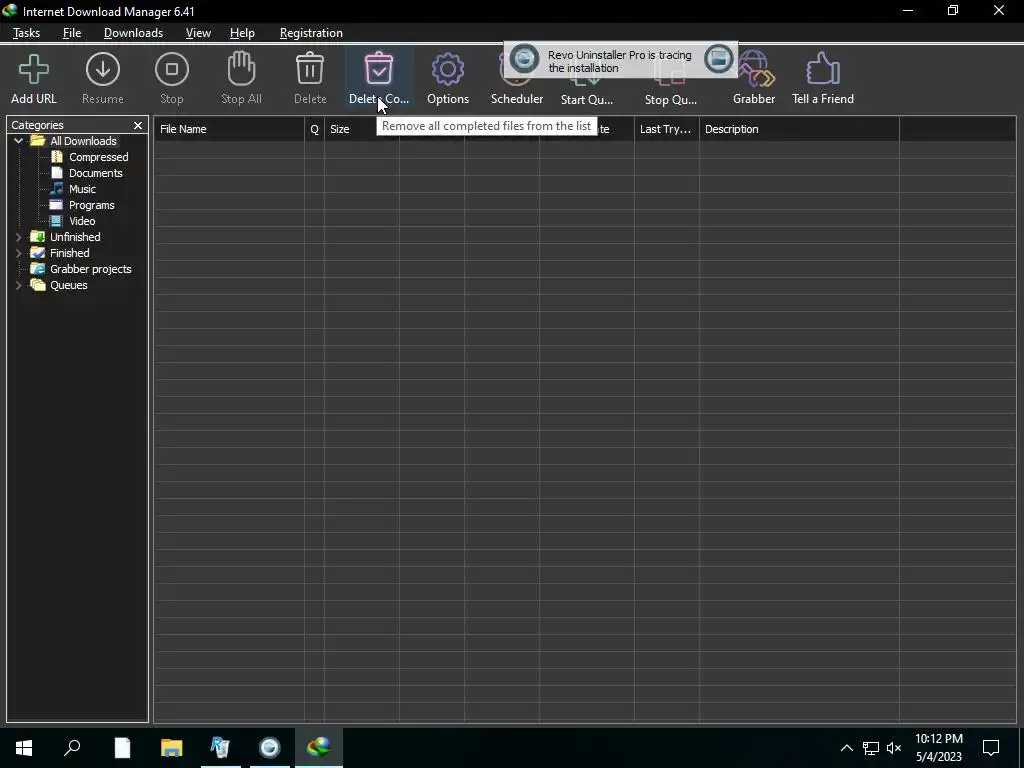Open Windows taskbar search
Image resolution: width=1024 pixels, height=768 pixels.
pyautogui.click(x=72, y=748)
